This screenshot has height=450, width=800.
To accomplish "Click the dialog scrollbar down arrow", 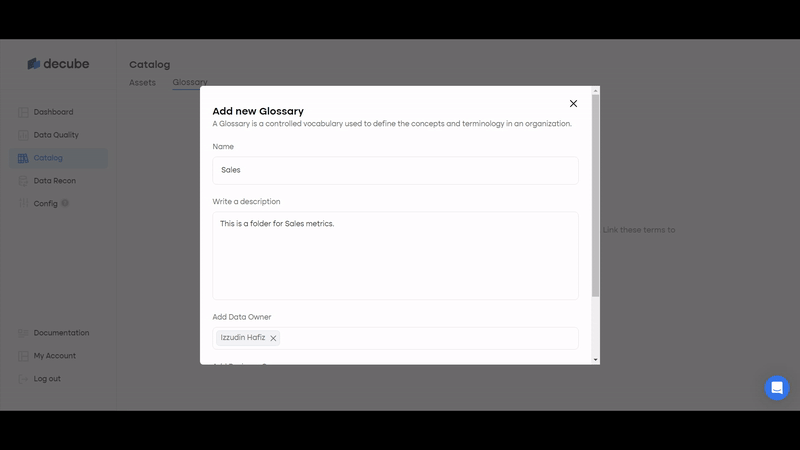I will (x=596, y=359).
